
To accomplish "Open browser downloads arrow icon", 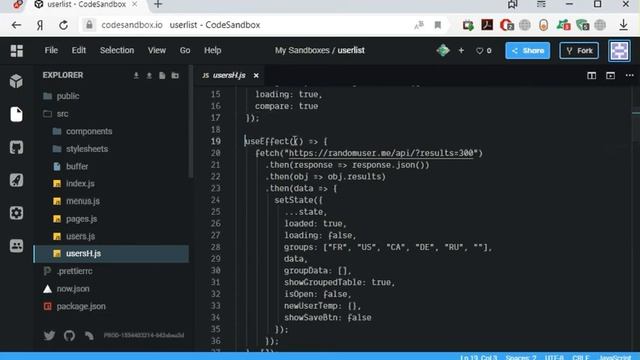I will 623,25.
